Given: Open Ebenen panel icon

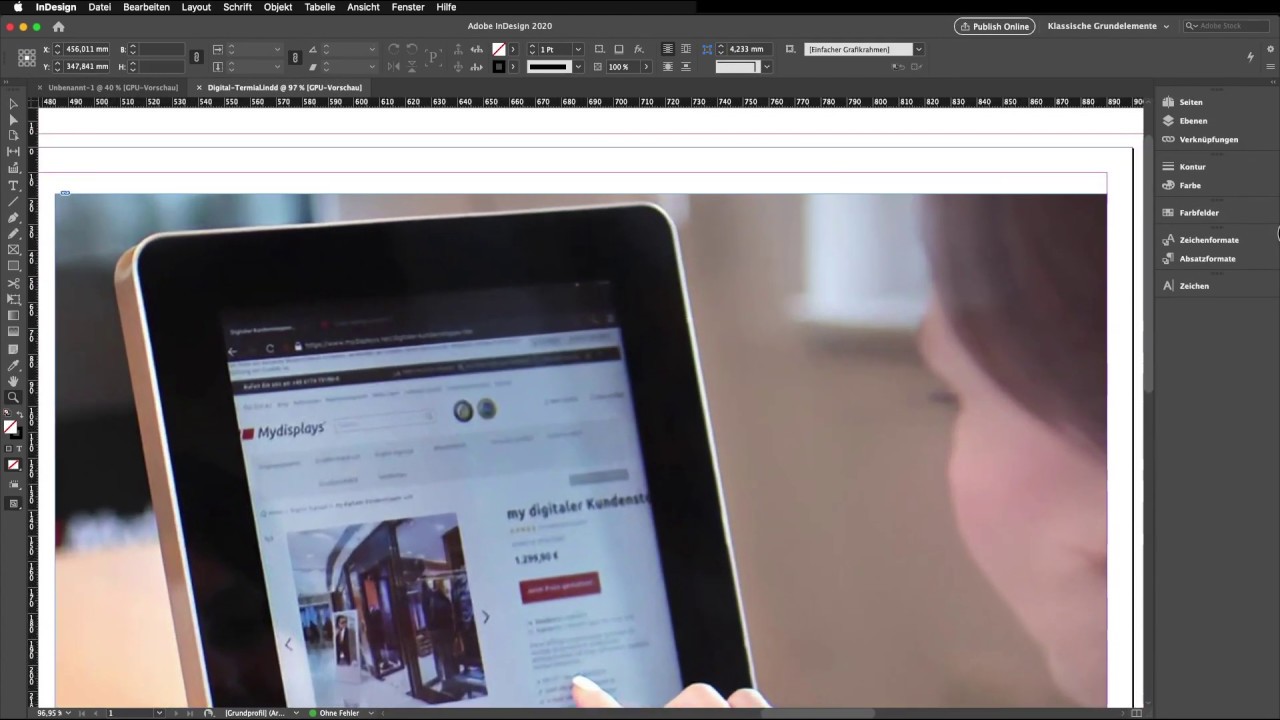Looking at the screenshot, I should (x=1168, y=120).
